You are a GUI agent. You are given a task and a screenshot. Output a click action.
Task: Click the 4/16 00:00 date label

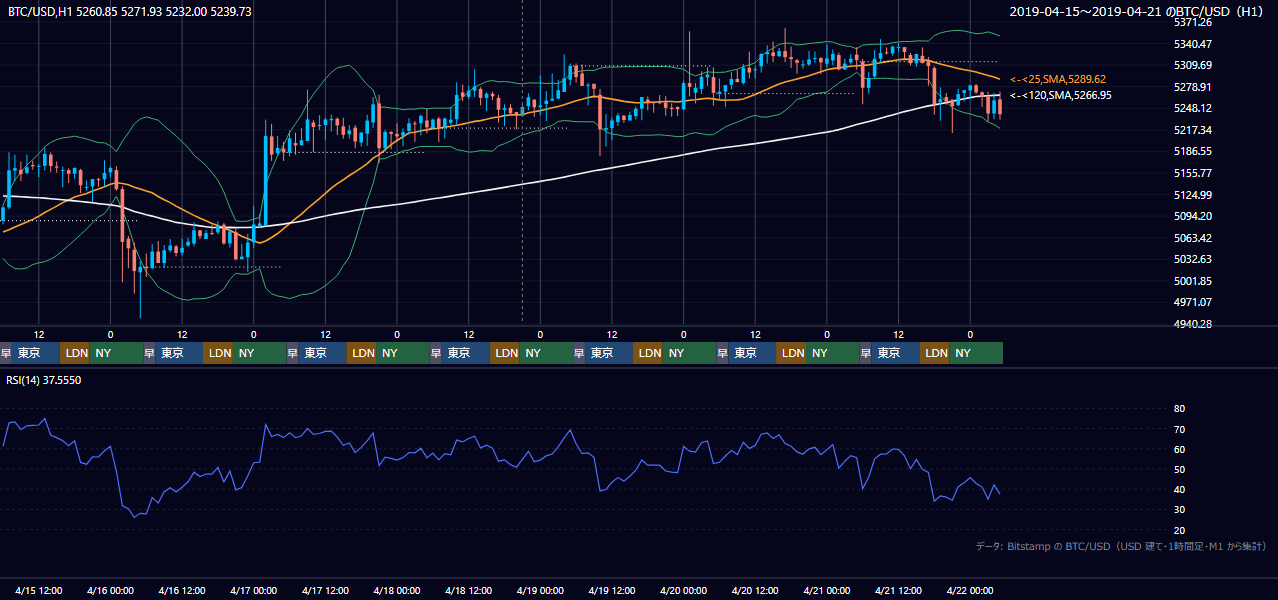110,590
